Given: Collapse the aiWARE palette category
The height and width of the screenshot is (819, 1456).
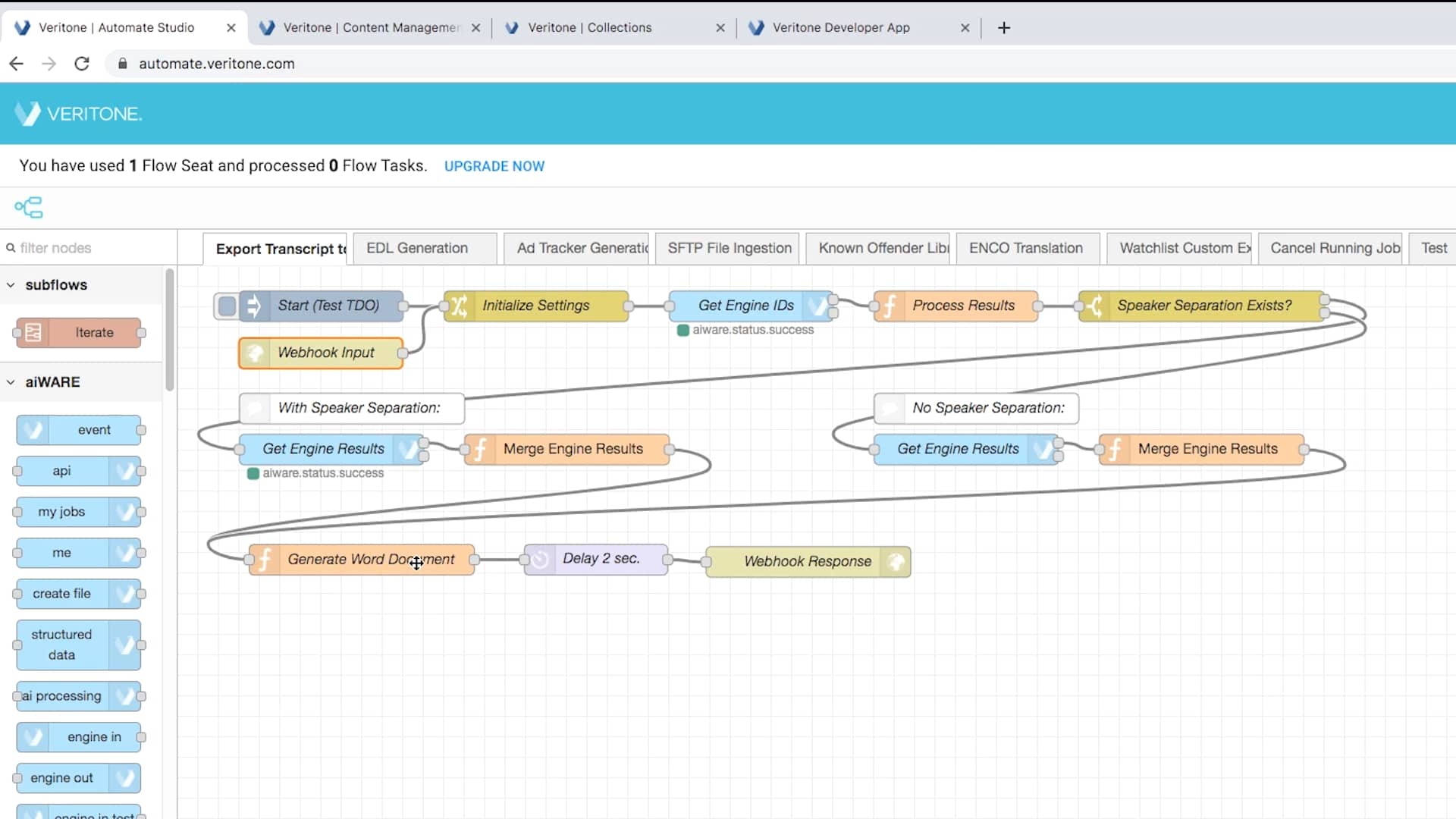Looking at the screenshot, I should pyautogui.click(x=11, y=382).
